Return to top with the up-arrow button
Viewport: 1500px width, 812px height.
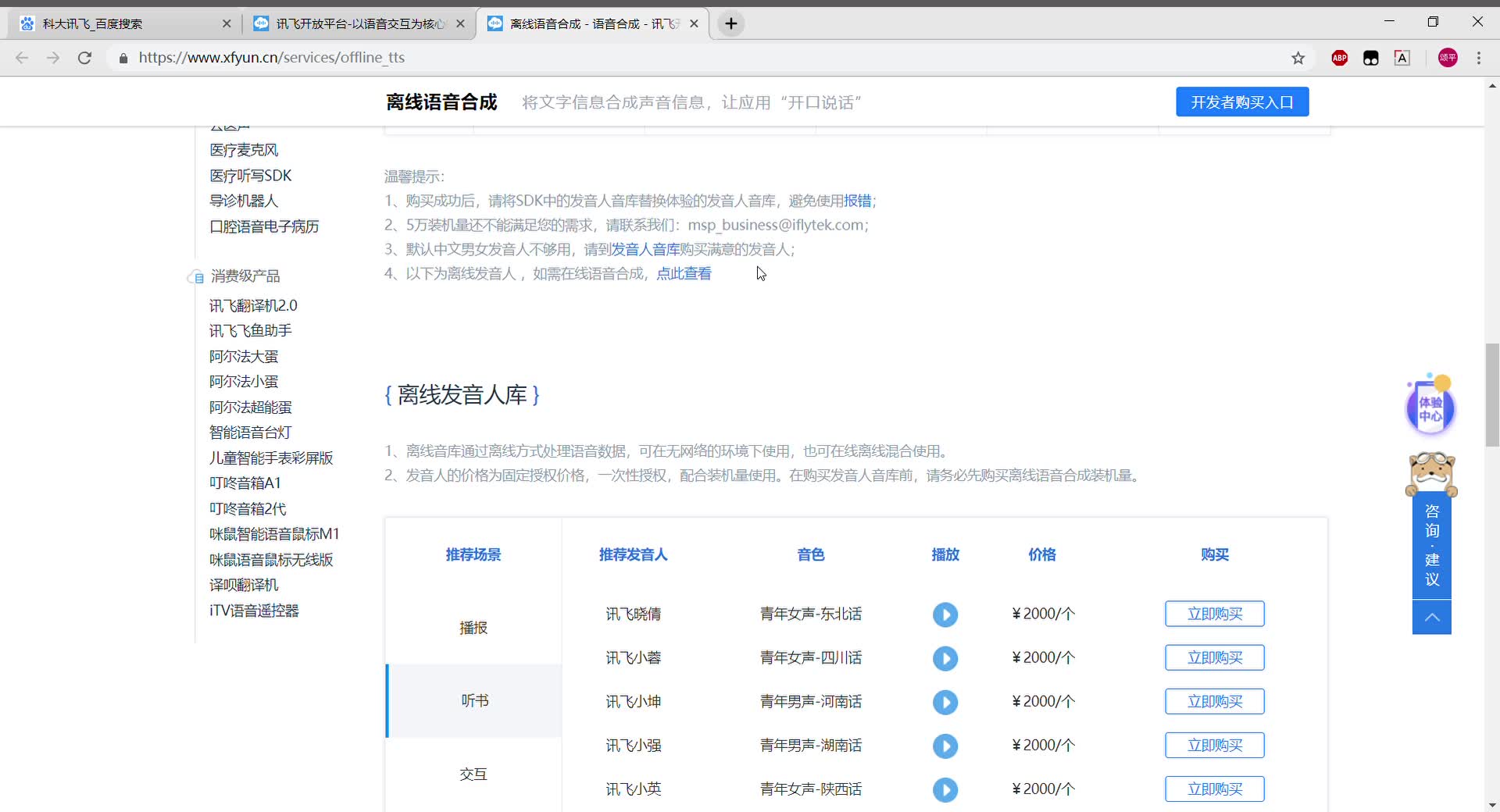[1431, 618]
